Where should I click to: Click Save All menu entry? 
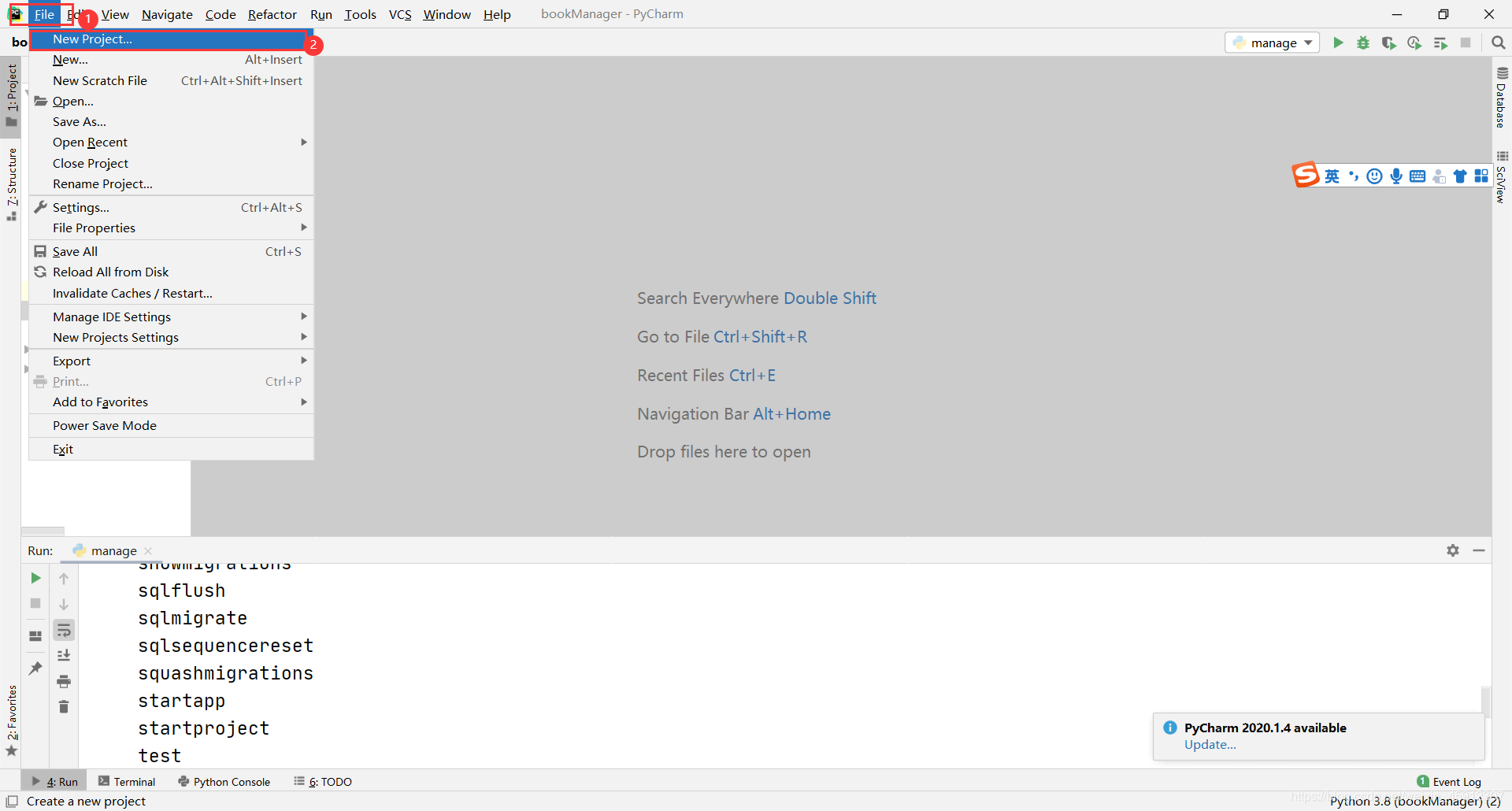(x=172, y=251)
